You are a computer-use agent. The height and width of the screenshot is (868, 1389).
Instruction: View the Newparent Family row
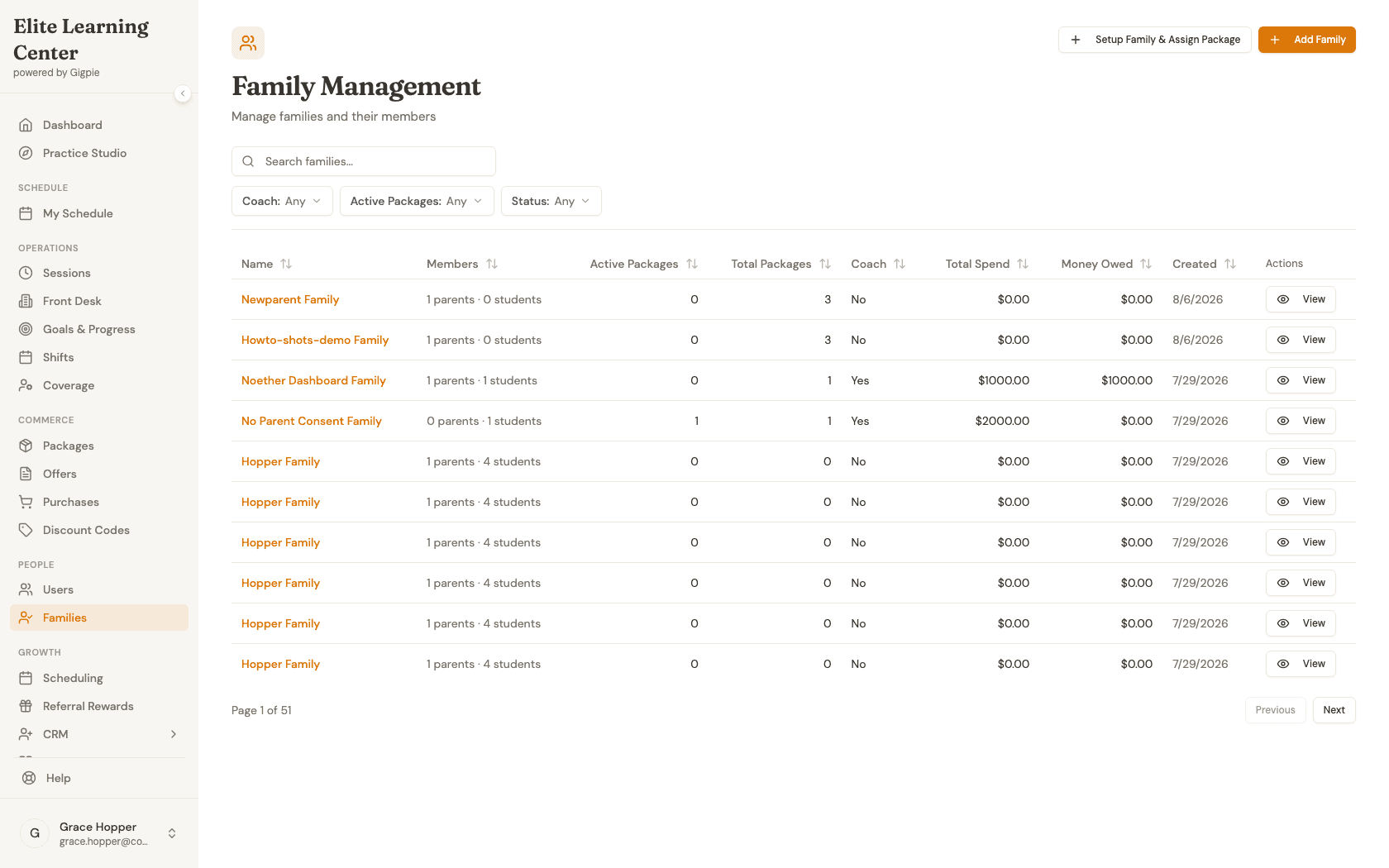click(1301, 299)
